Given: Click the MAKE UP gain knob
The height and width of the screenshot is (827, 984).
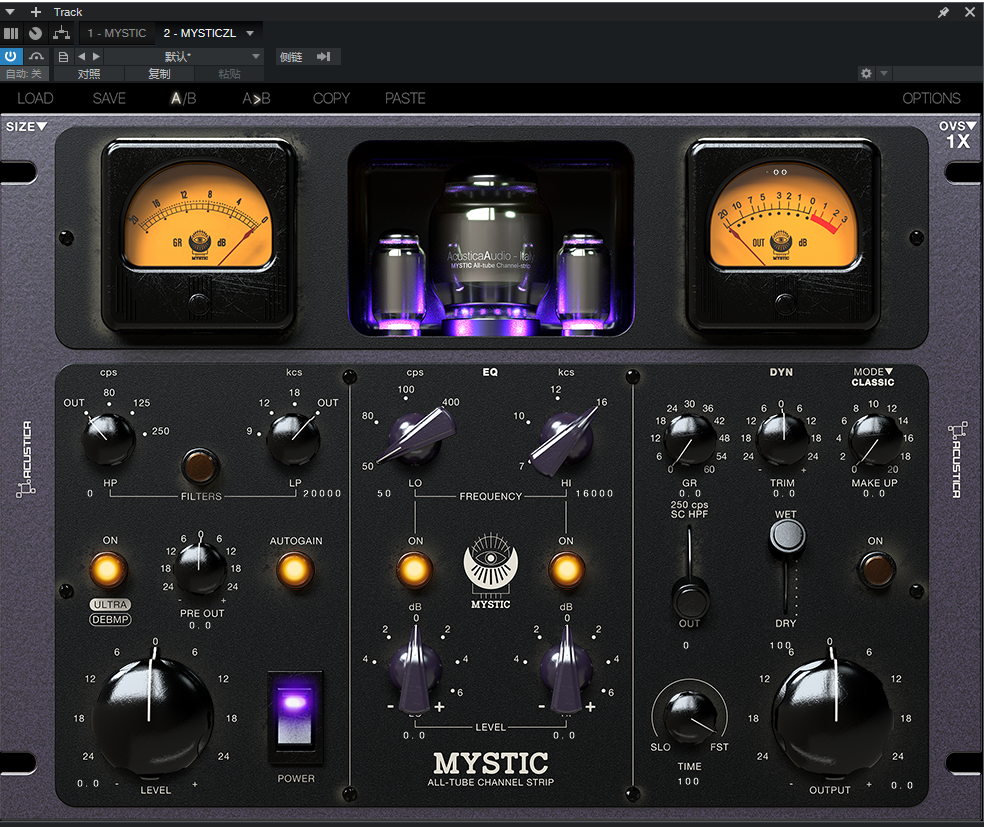Looking at the screenshot, I should [875, 439].
